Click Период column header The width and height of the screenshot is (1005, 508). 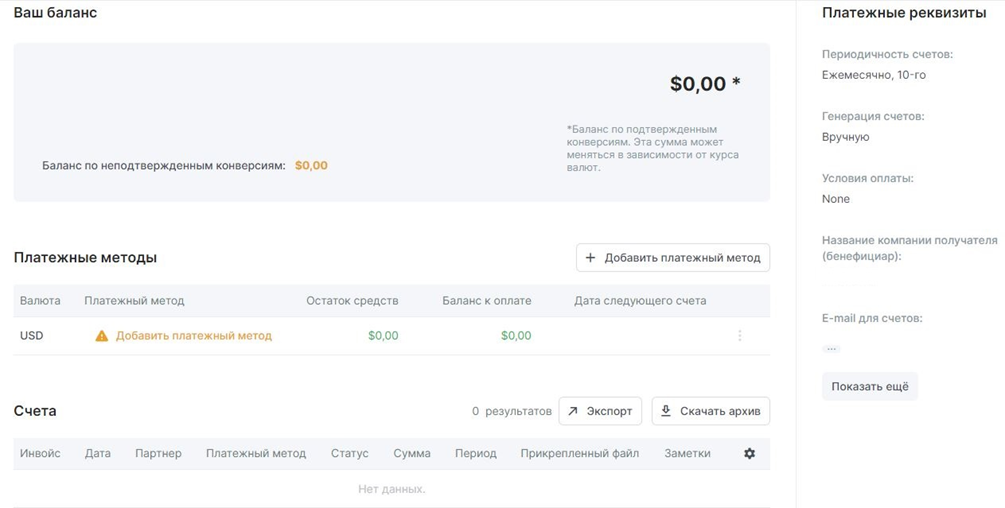pos(476,454)
